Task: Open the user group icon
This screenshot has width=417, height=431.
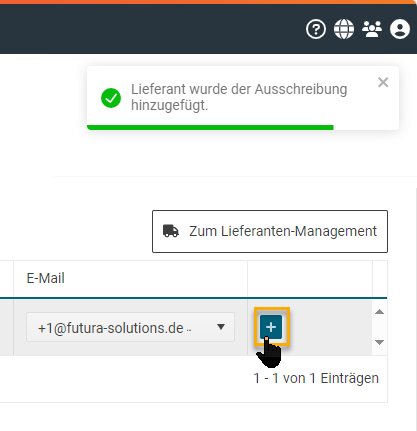Action: (372, 29)
